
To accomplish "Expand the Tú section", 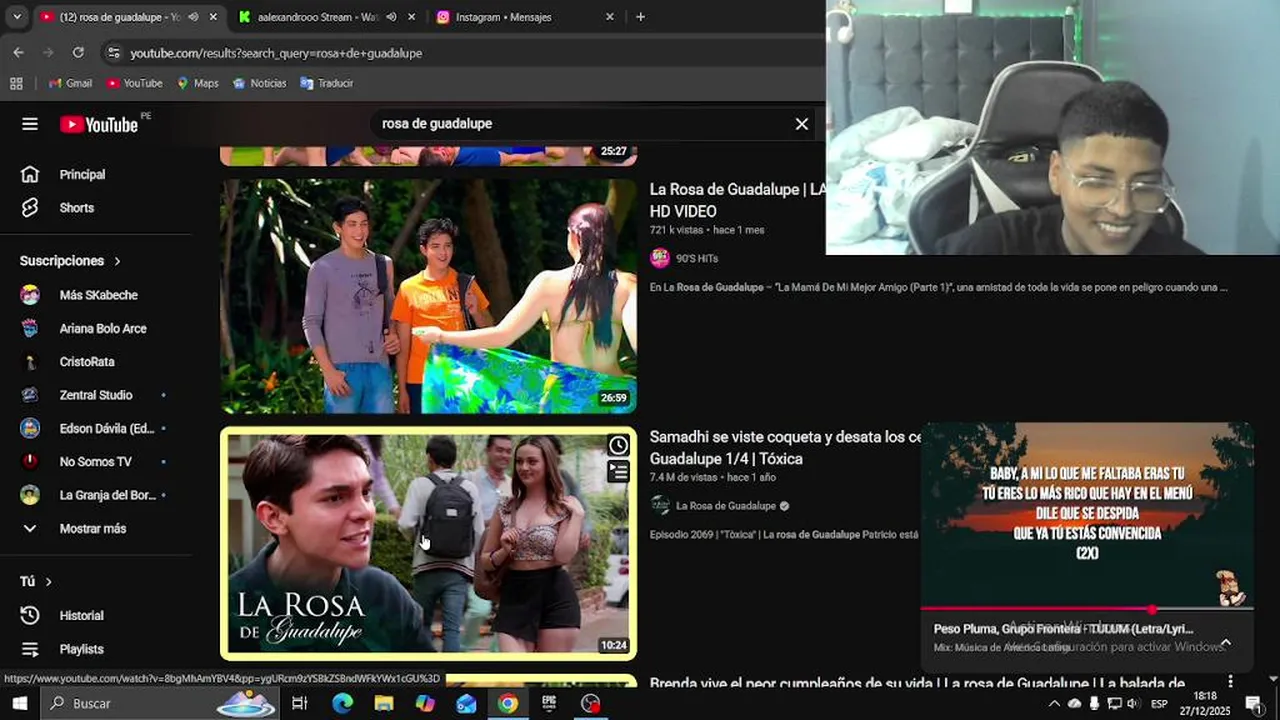I will tap(36, 581).
